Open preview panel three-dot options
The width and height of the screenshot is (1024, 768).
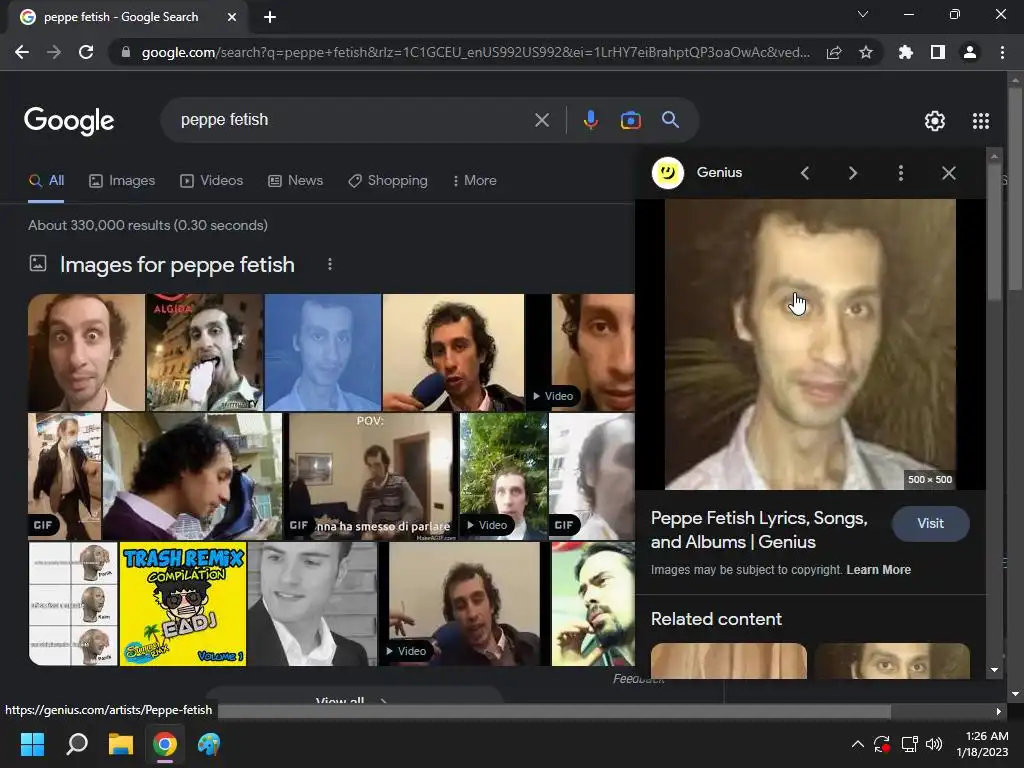click(x=901, y=173)
